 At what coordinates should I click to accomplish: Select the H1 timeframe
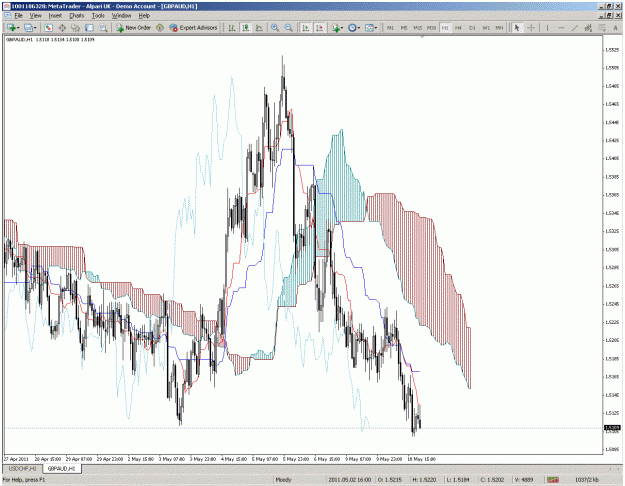[x=445, y=28]
